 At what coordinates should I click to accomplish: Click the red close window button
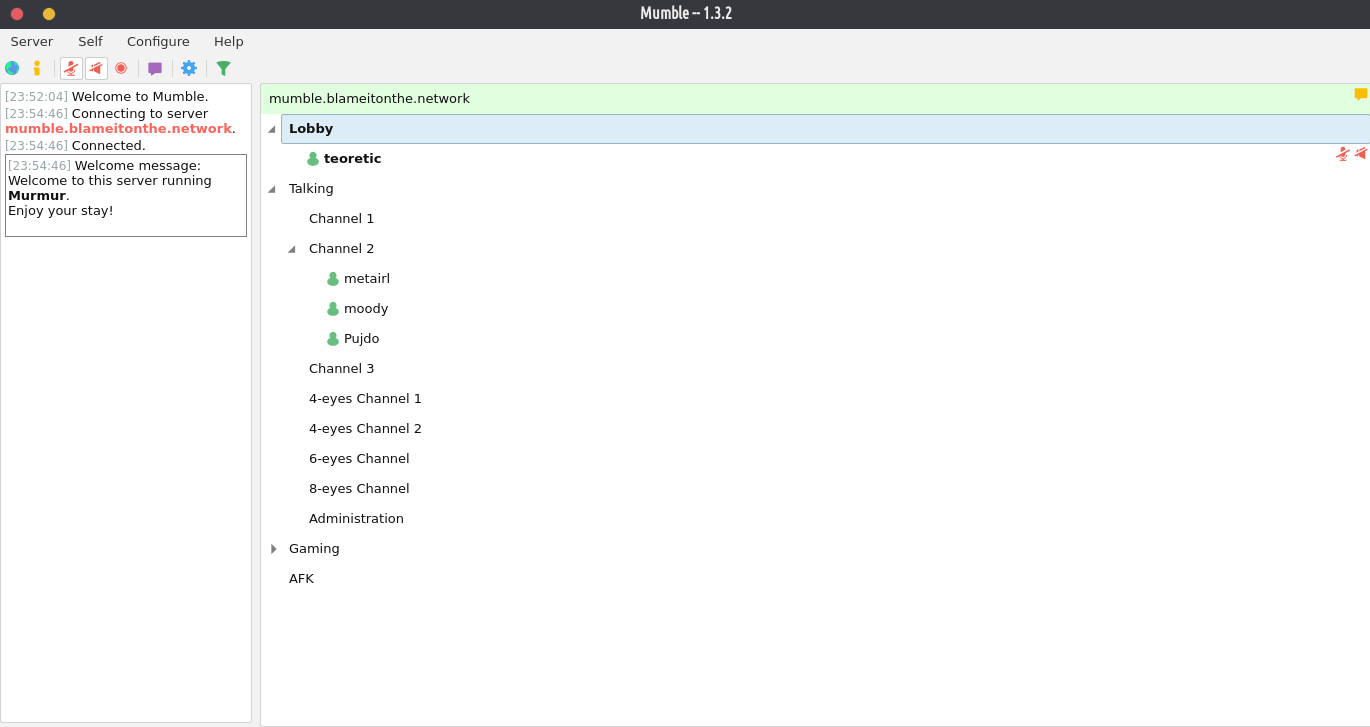point(17,14)
